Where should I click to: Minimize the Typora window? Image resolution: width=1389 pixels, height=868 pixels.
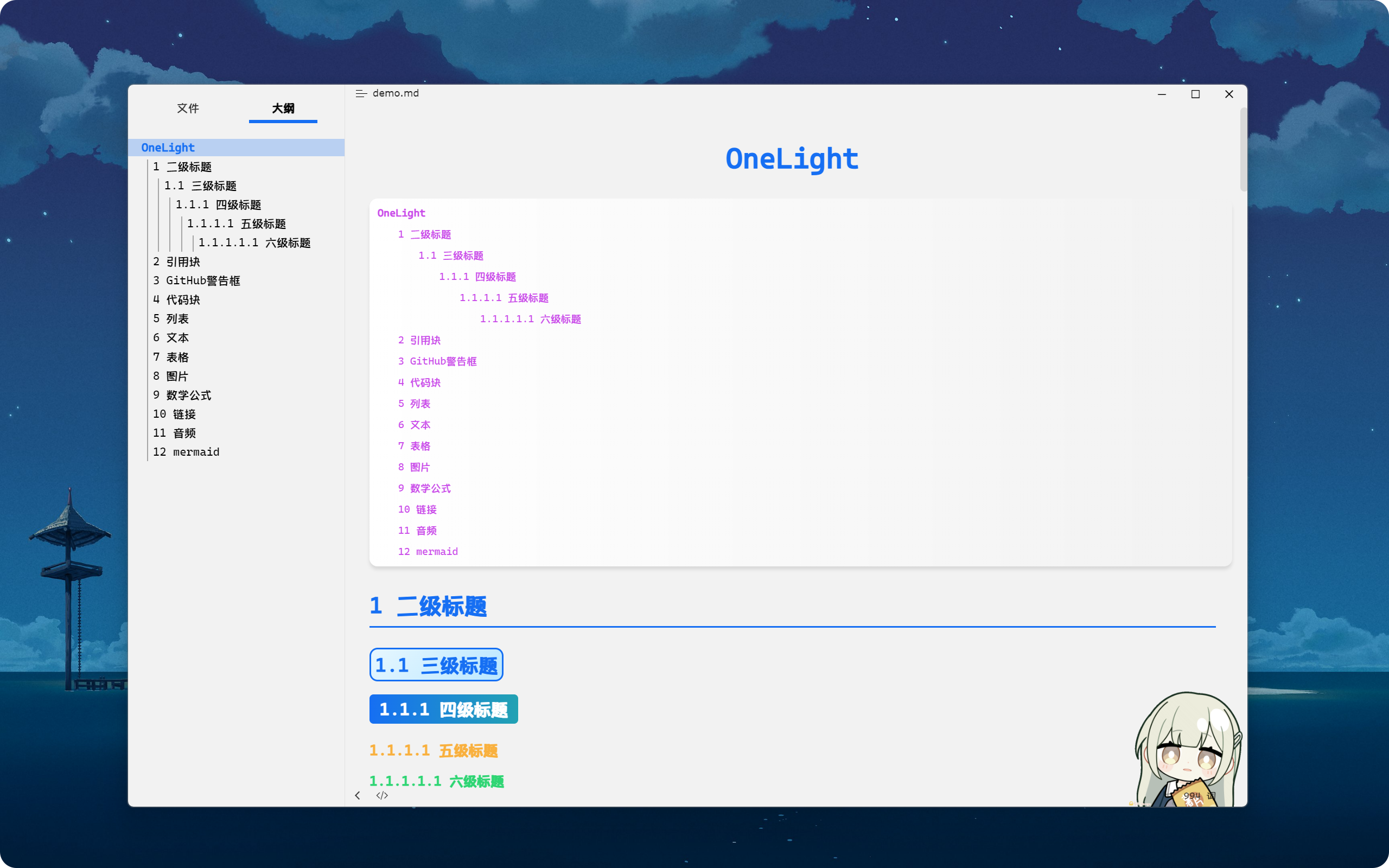1162,94
